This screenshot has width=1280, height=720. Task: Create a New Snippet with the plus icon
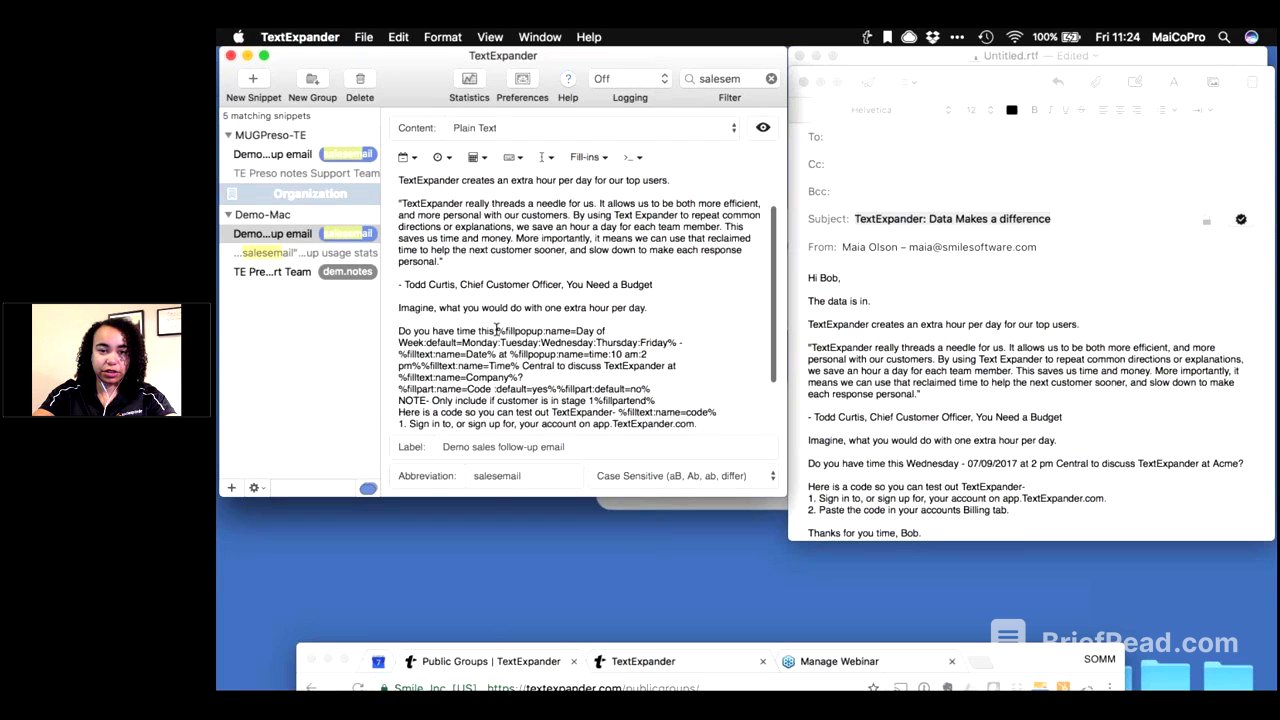253,79
